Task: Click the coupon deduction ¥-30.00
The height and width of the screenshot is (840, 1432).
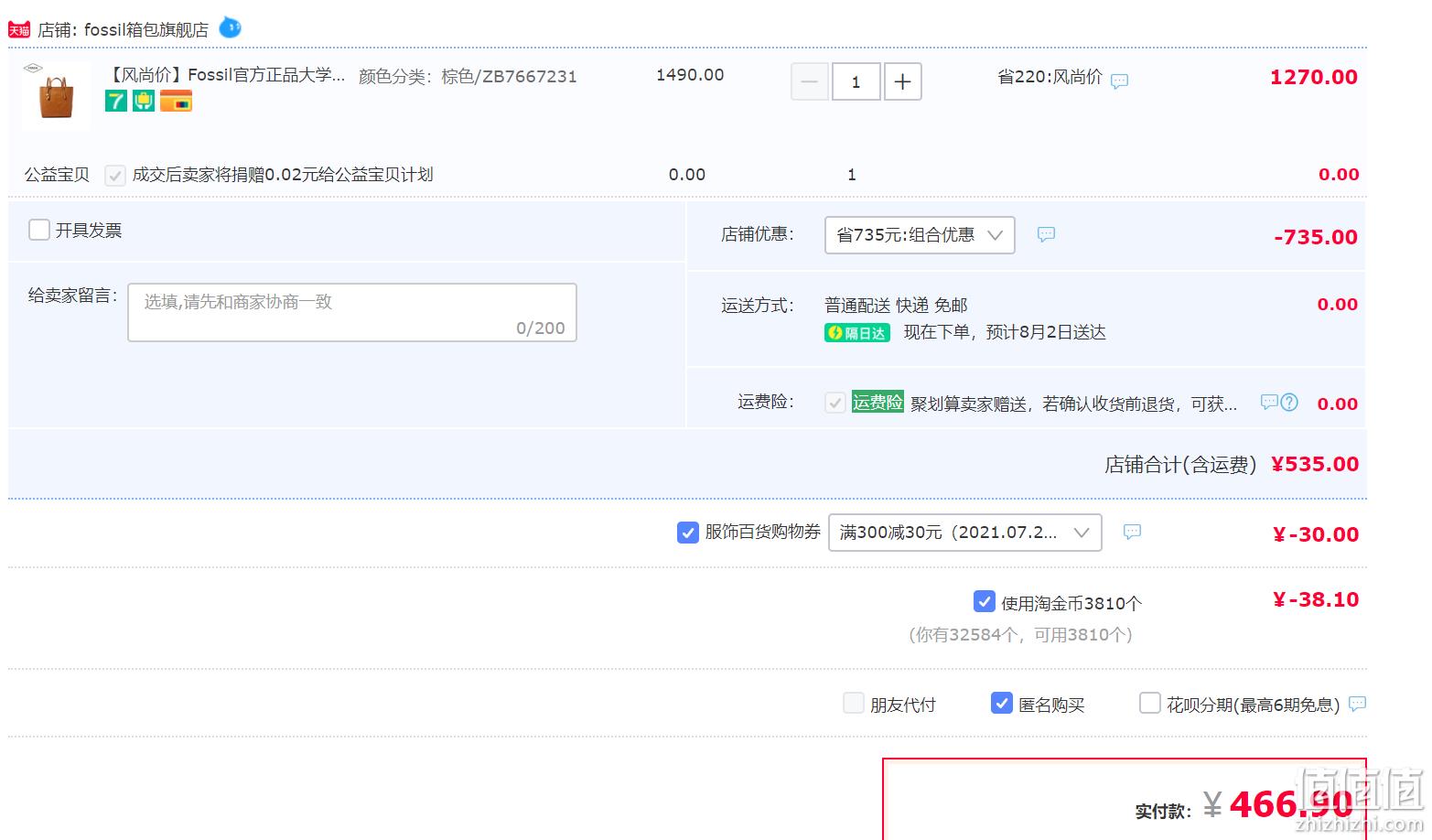Action: click(x=1316, y=534)
